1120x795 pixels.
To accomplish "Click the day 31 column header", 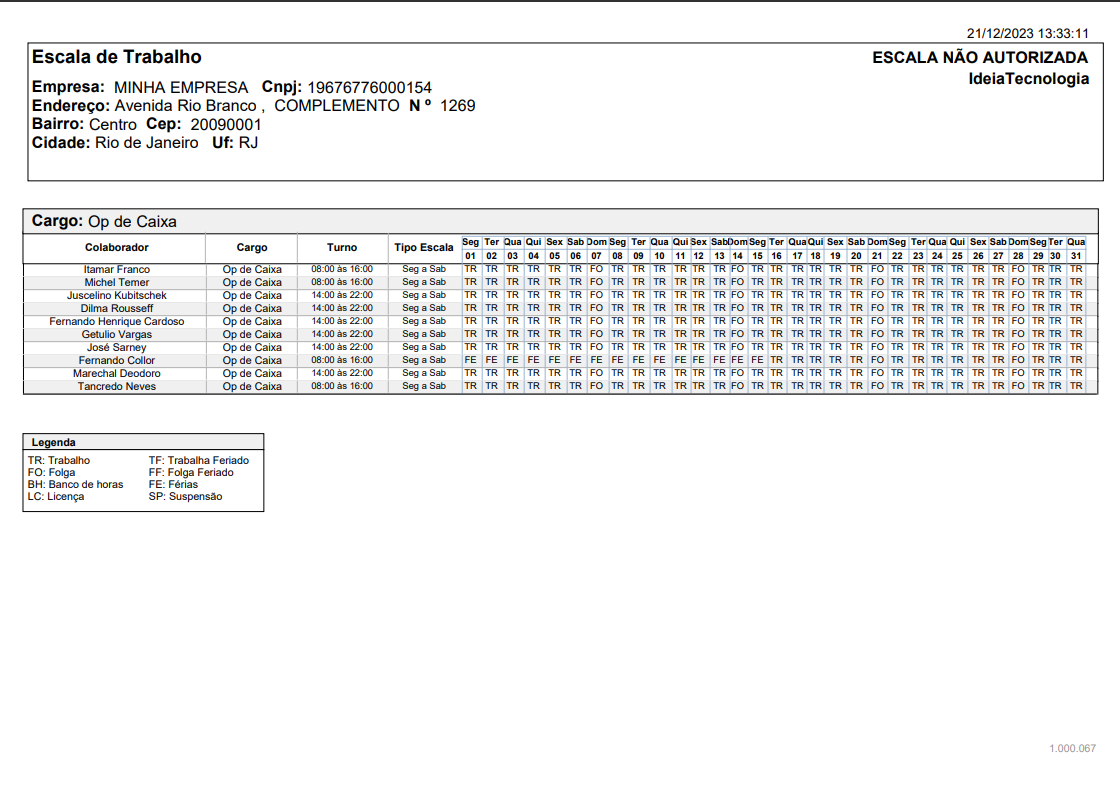I will tap(1075, 256).
